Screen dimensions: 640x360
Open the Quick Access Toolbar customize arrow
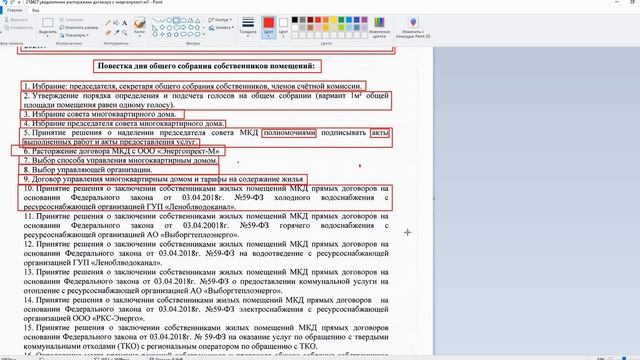tap(19, 2)
